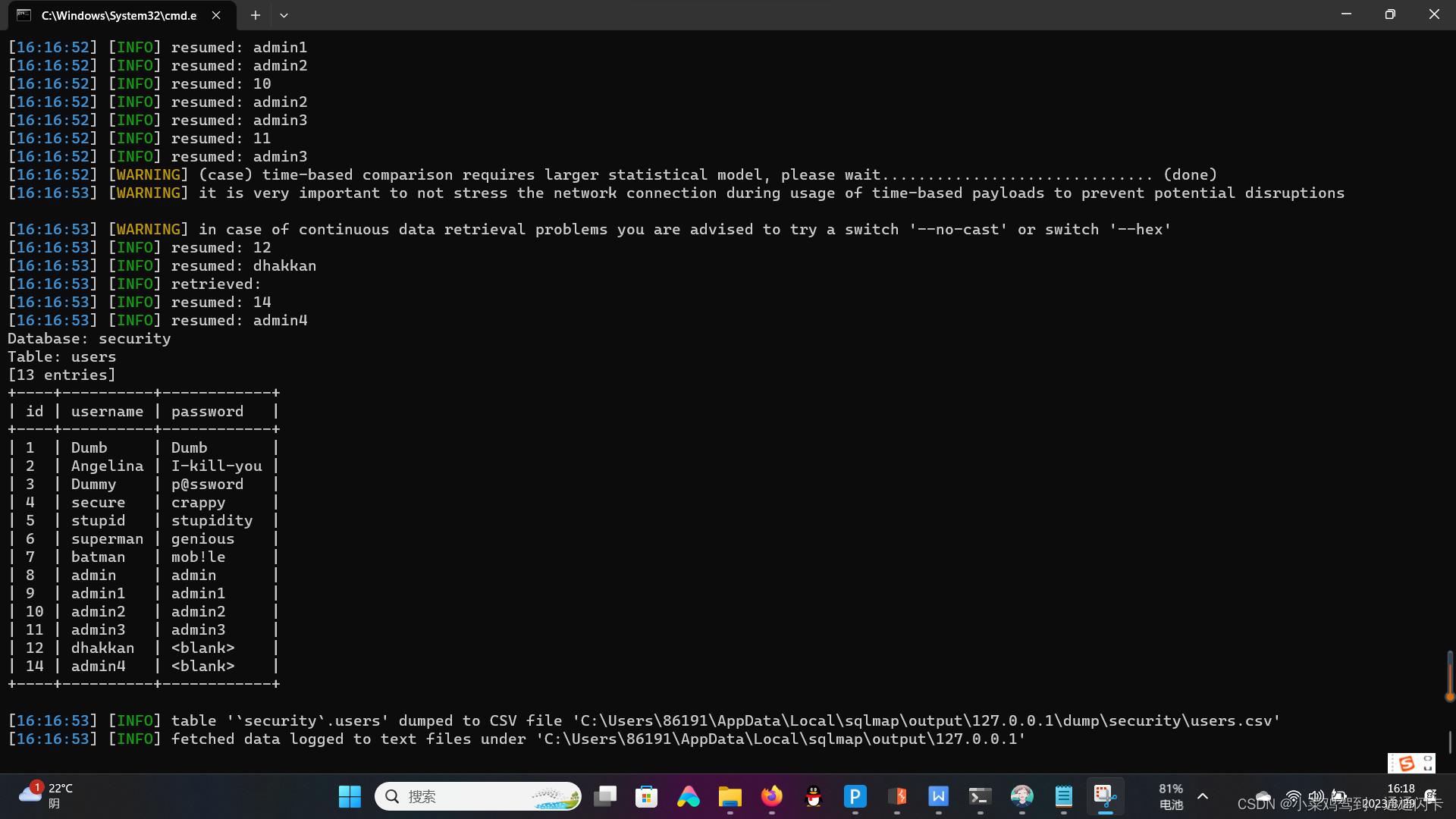This screenshot has width=1456, height=819.
Task: Close the cmd.exe tab
Action: pyautogui.click(x=215, y=15)
